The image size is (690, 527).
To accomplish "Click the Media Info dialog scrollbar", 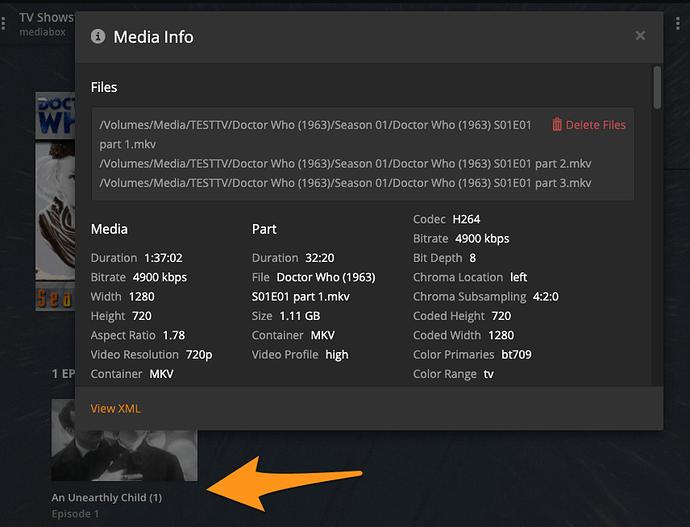I will tap(657, 88).
